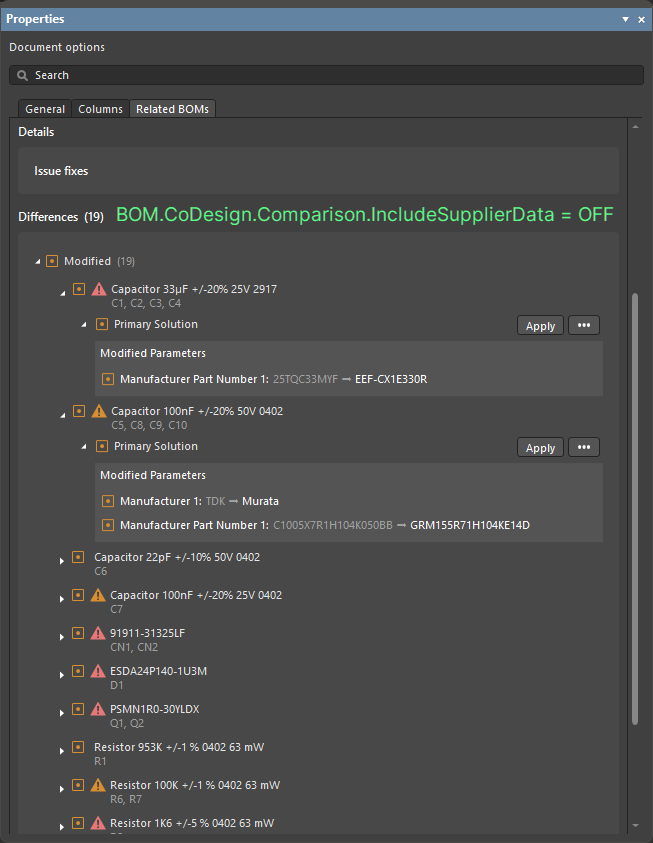This screenshot has height=843, width=653.
Task: Apply Primary Solution for Capacitor 33µF
Action: point(540,326)
